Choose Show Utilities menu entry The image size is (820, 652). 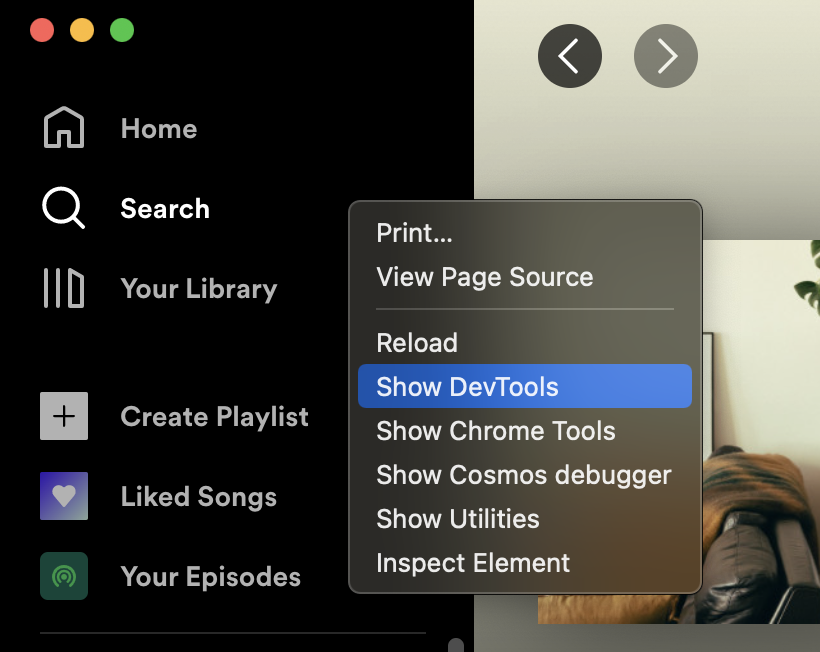(525, 519)
